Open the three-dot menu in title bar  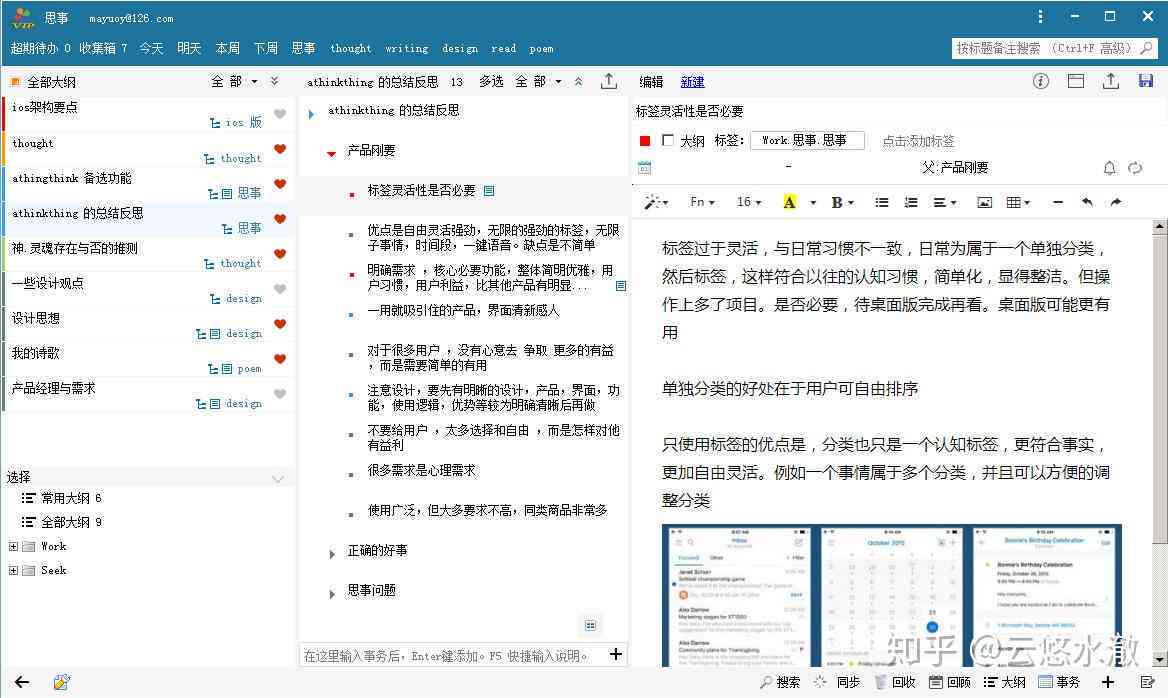click(x=1040, y=16)
